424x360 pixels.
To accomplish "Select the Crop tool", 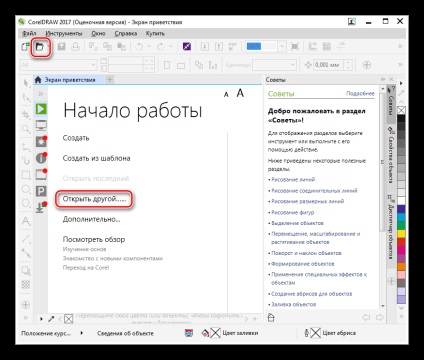I will (26, 115).
